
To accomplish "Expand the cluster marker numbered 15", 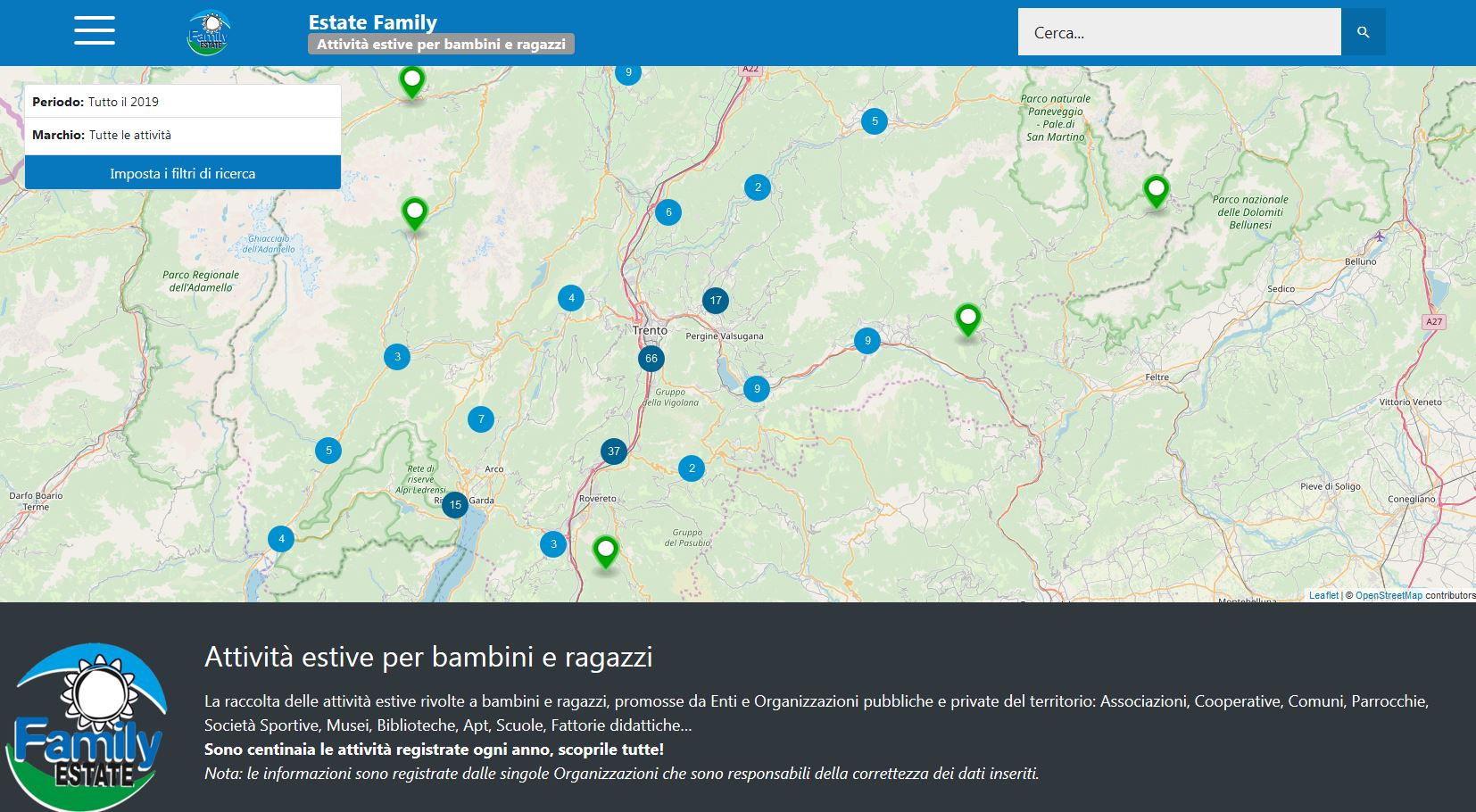I will click(x=455, y=505).
